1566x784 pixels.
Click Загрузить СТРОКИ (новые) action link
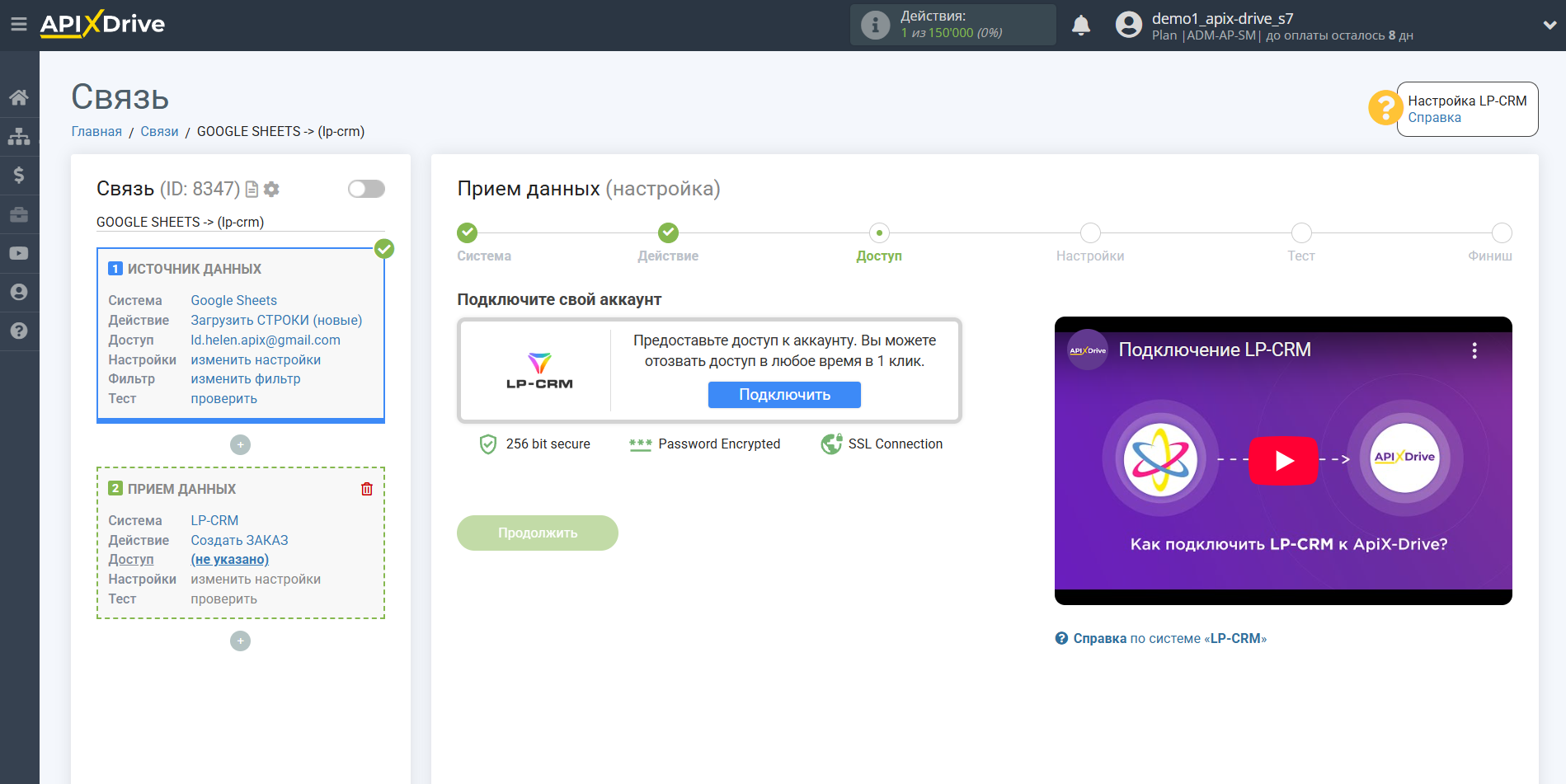click(x=276, y=321)
